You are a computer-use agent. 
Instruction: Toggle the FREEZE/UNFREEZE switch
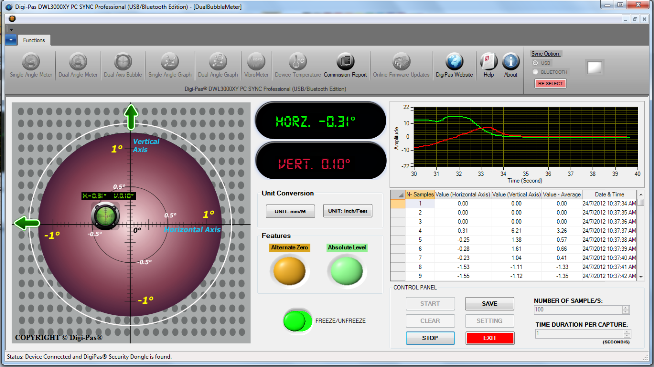(297, 321)
